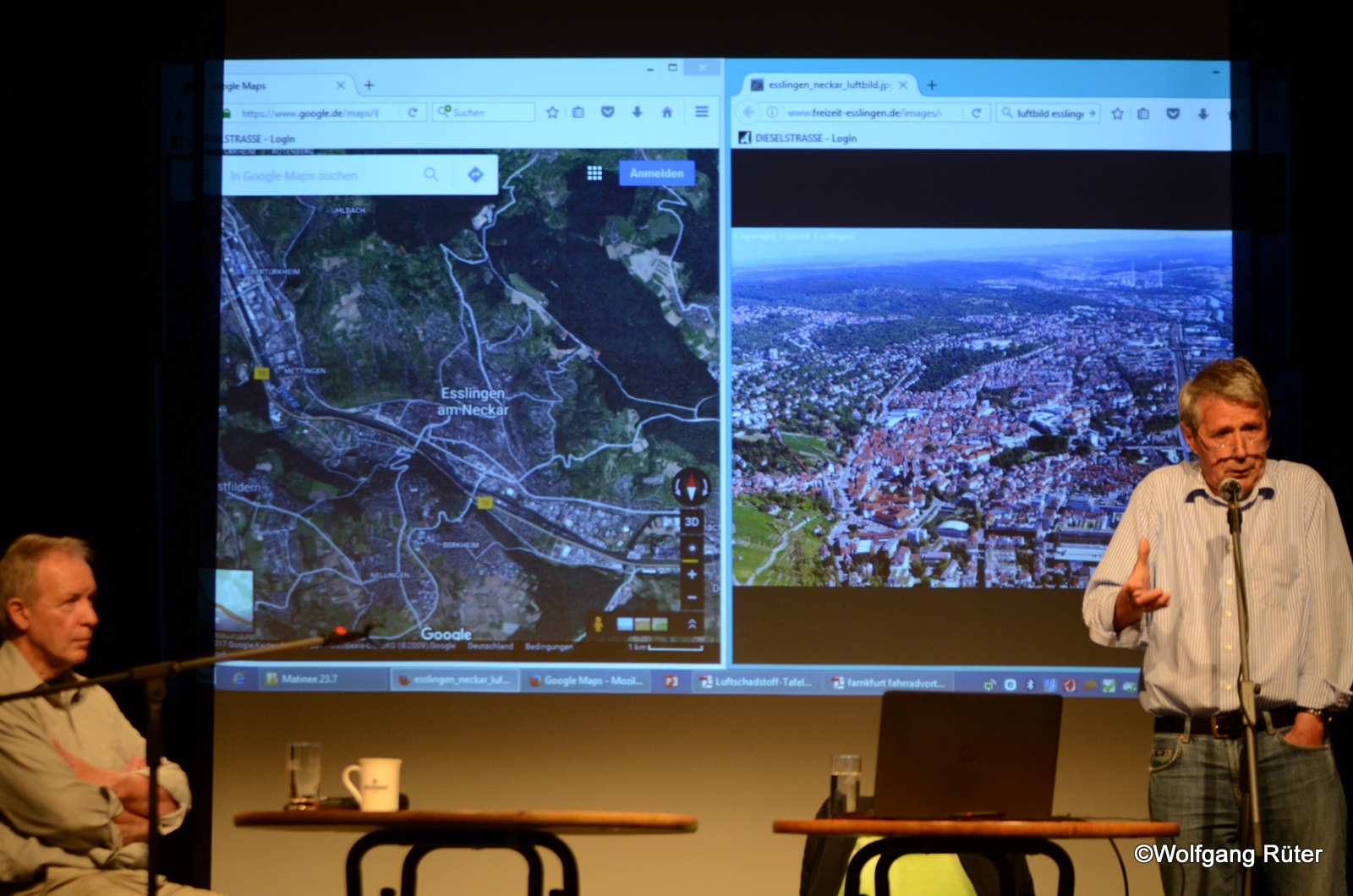1353x896 pixels.
Task: Click the site info icon in right browser
Action: (772, 112)
